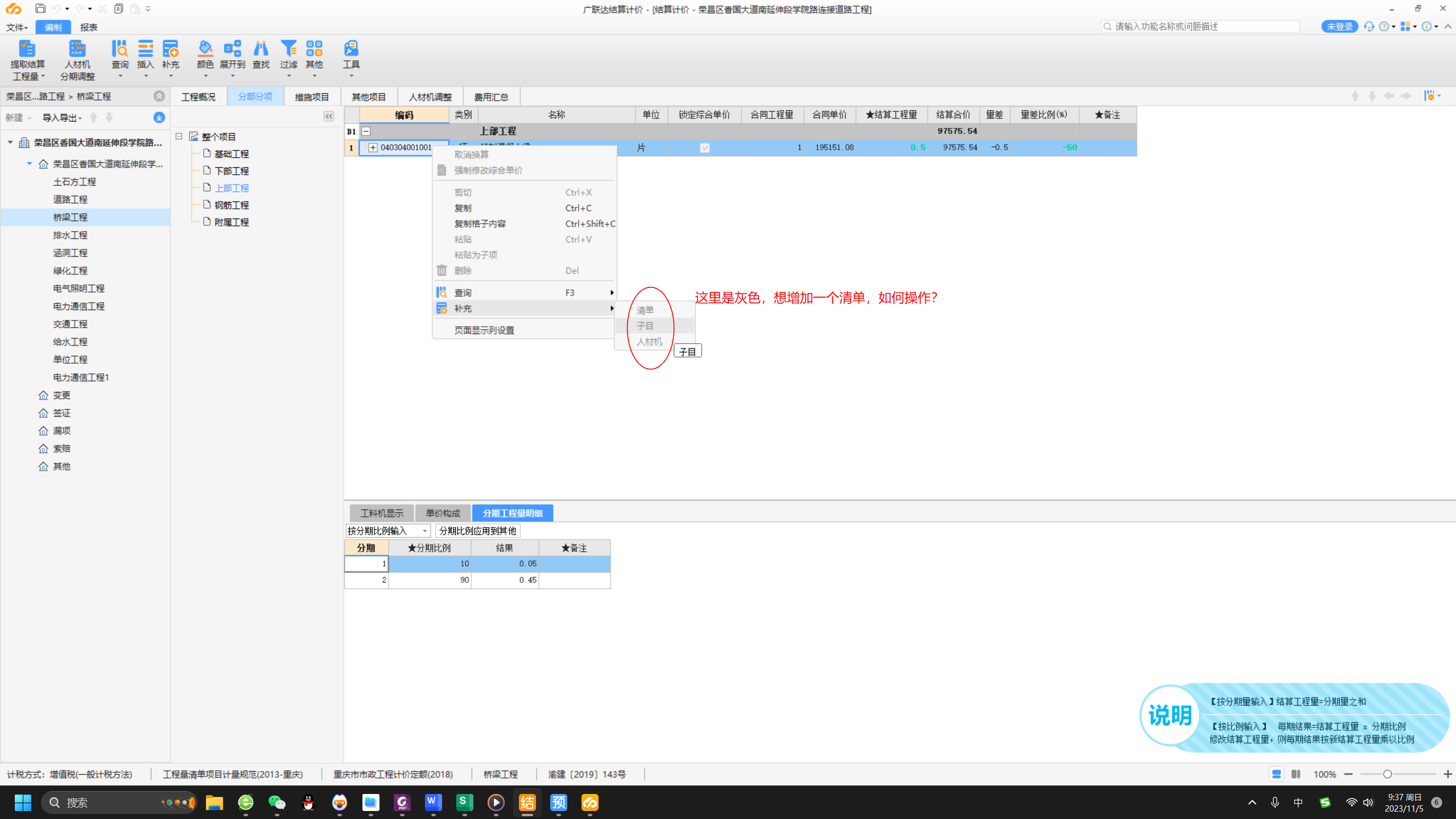Open the 文件 menu dropdown

pos(17,27)
